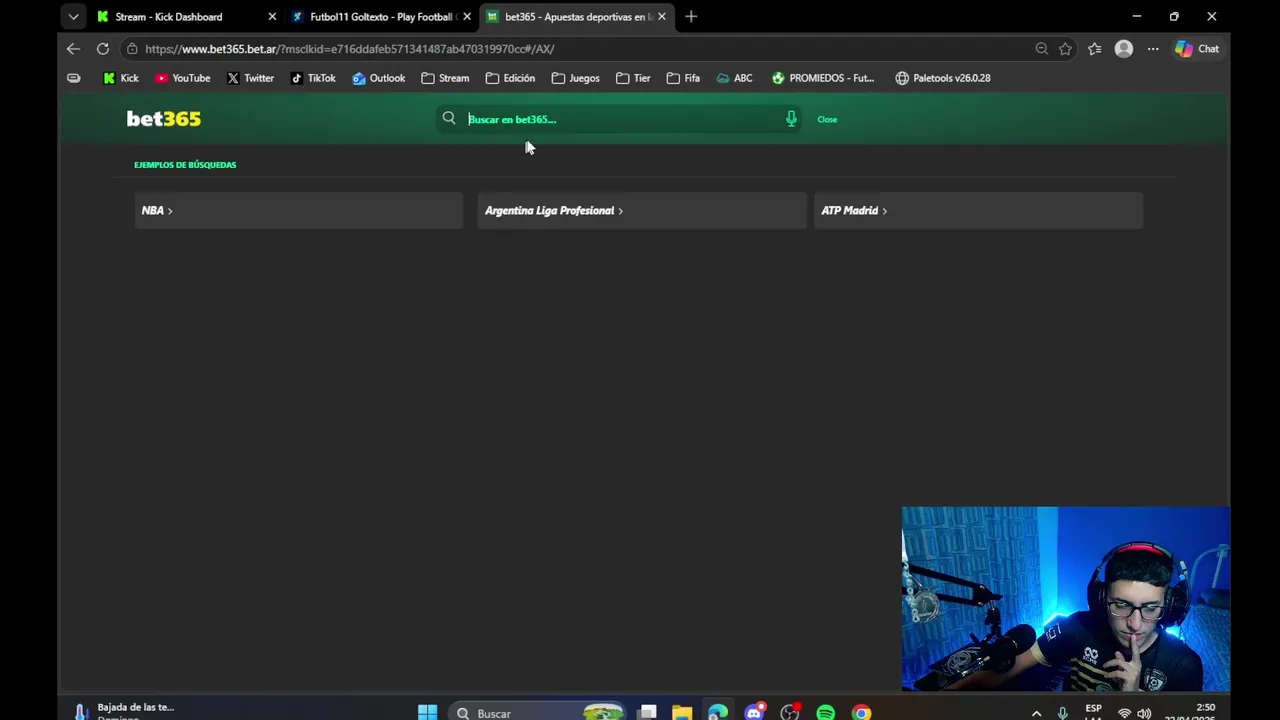Open the ABC bookmark

pyautogui.click(x=734, y=78)
